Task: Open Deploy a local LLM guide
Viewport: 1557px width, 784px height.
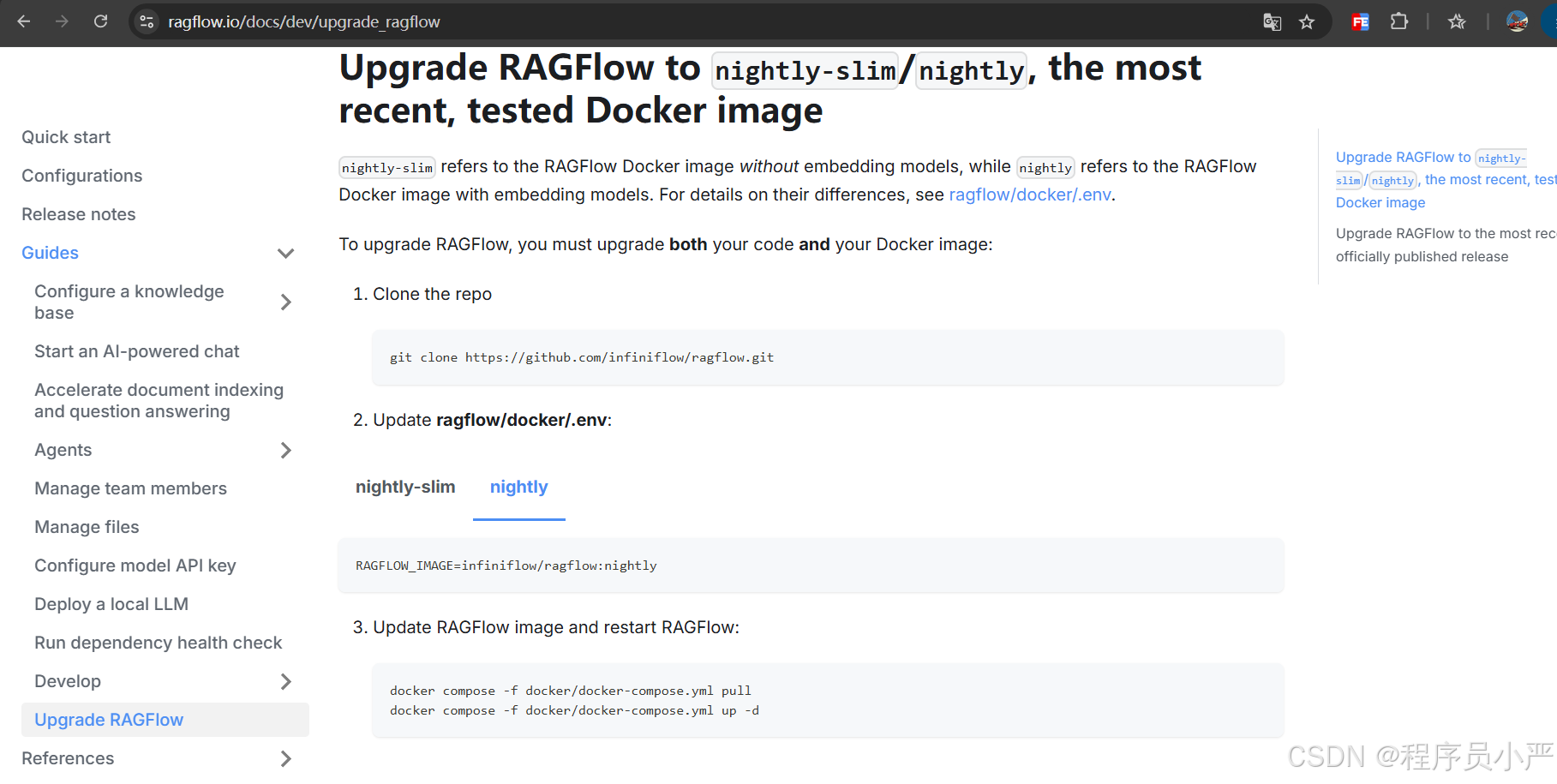Action: 111,604
